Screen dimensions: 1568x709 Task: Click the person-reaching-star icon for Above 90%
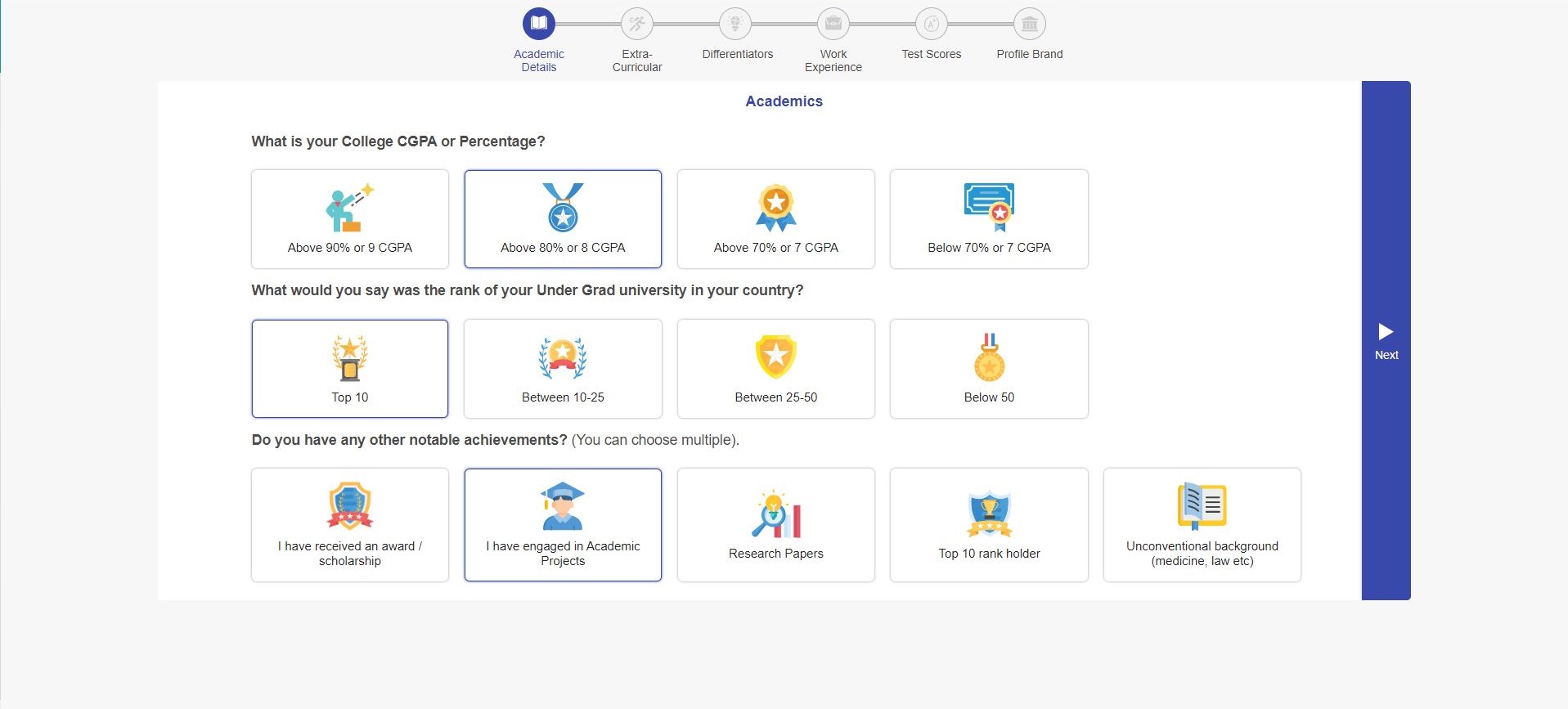[350, 208]
